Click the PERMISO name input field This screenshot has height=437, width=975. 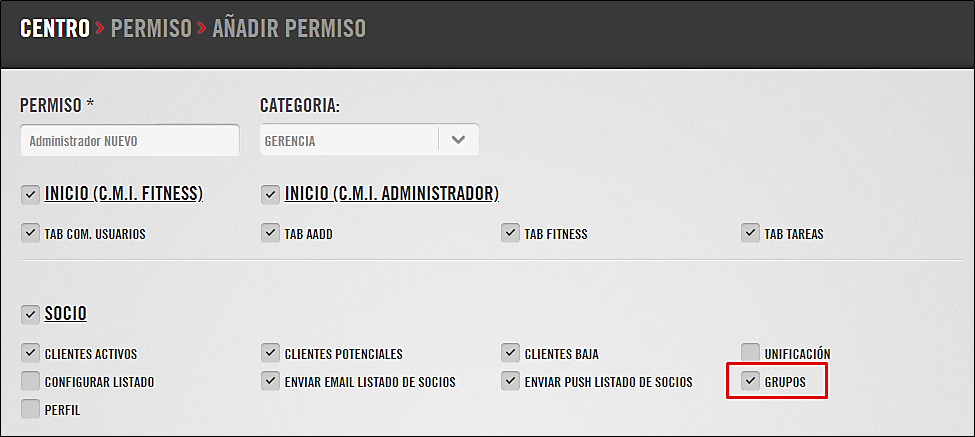coord(130,140)
